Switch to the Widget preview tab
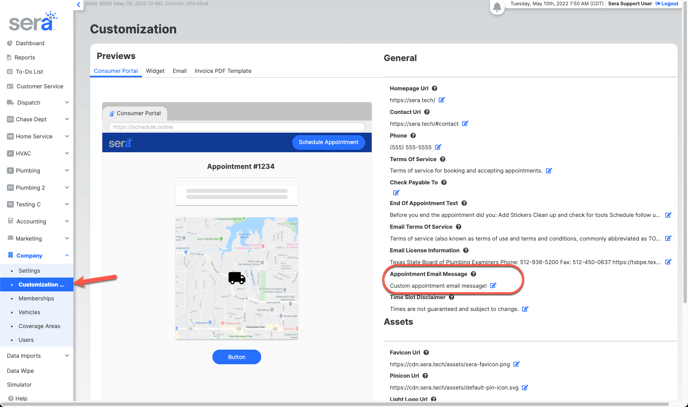Viewport: 688px width, 407px height. (x=155, y=71)
